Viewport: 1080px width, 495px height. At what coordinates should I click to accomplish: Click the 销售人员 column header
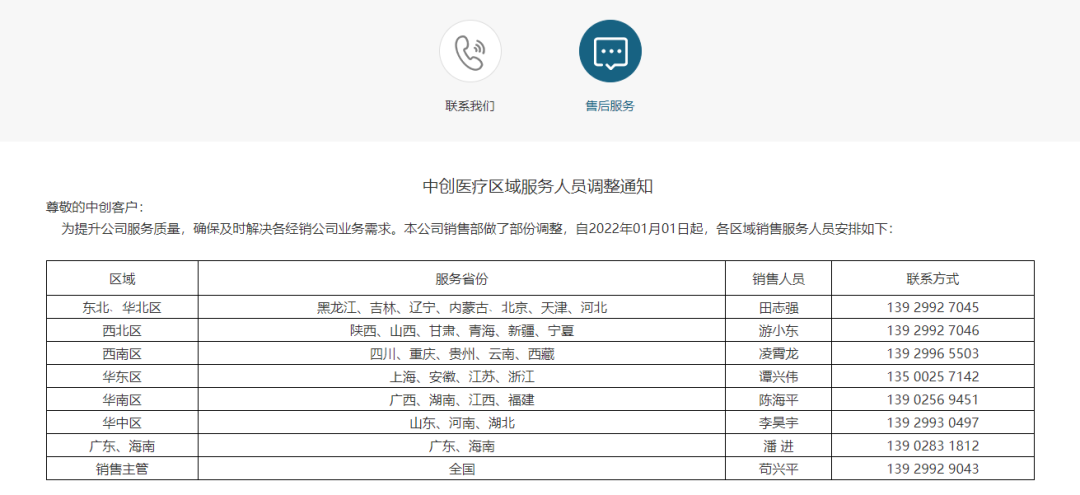778,279
